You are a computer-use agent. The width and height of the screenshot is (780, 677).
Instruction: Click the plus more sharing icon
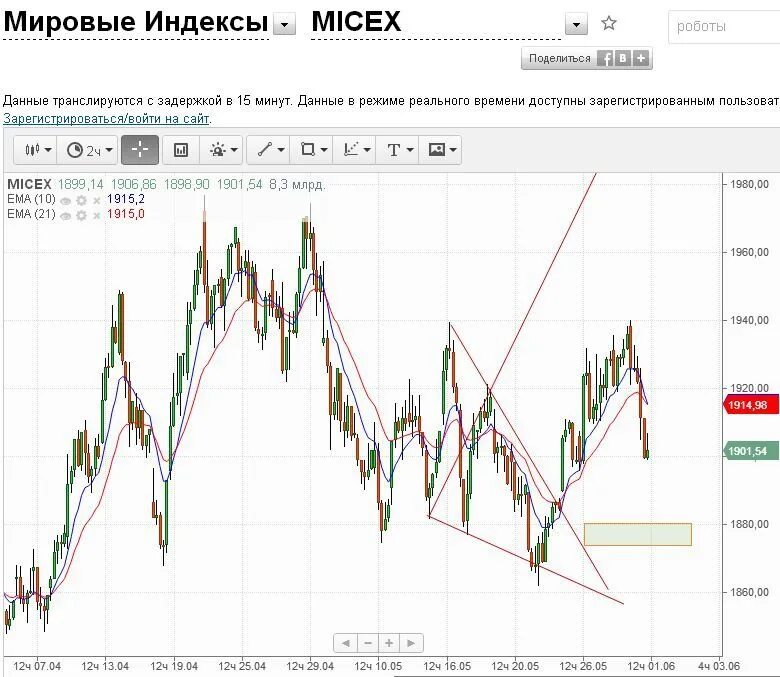tap(641, 58)
